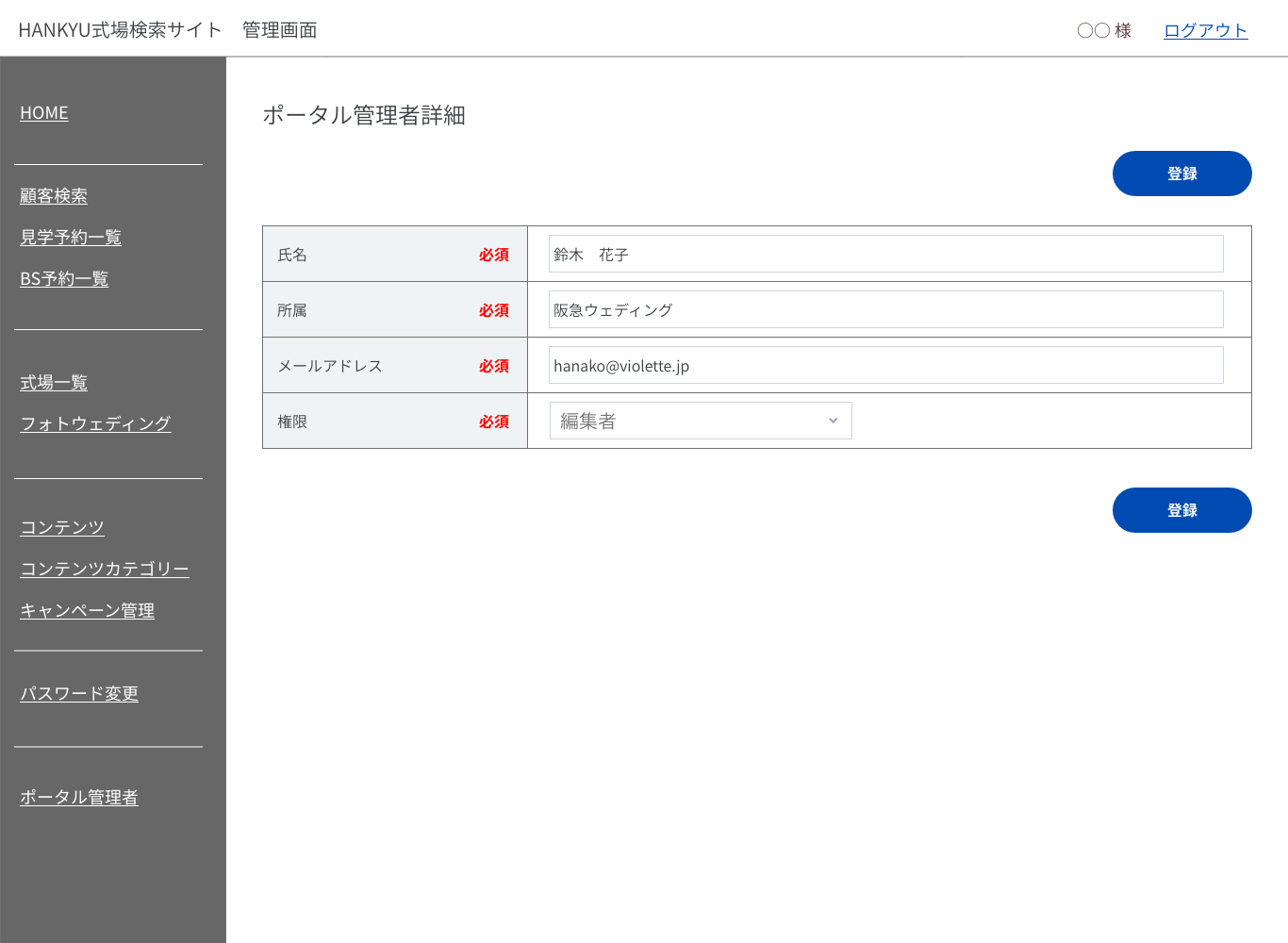Click ポータル管理者 sidebar link

coord(79,798)
